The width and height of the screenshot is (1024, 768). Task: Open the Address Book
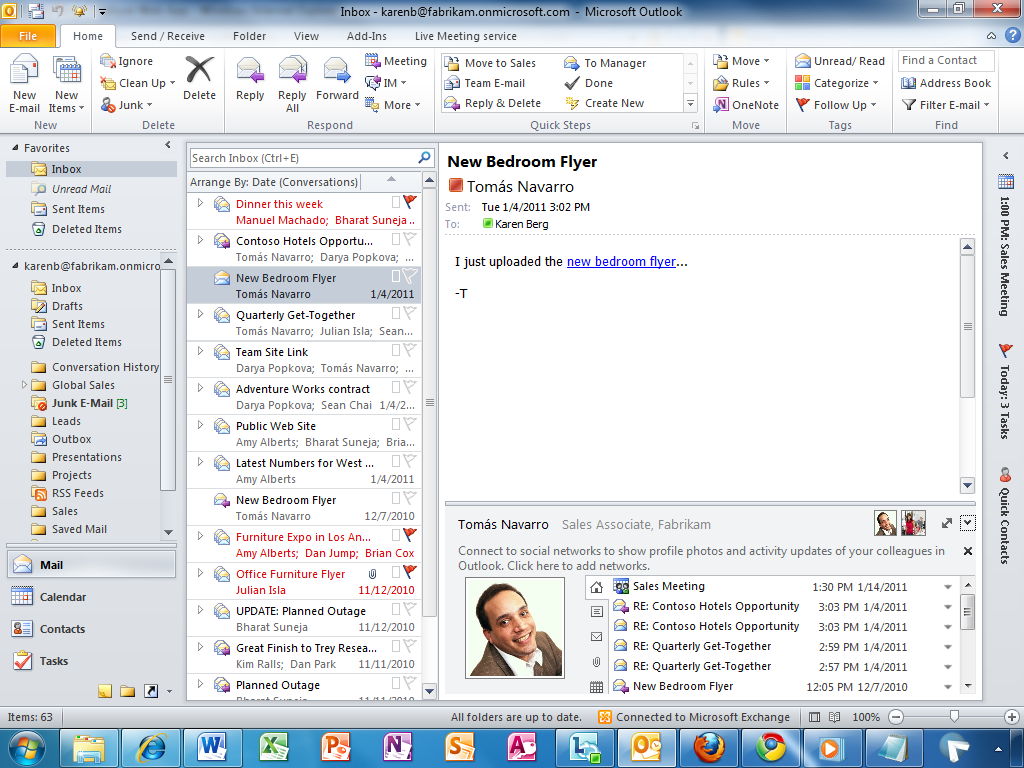coord(946,83)
